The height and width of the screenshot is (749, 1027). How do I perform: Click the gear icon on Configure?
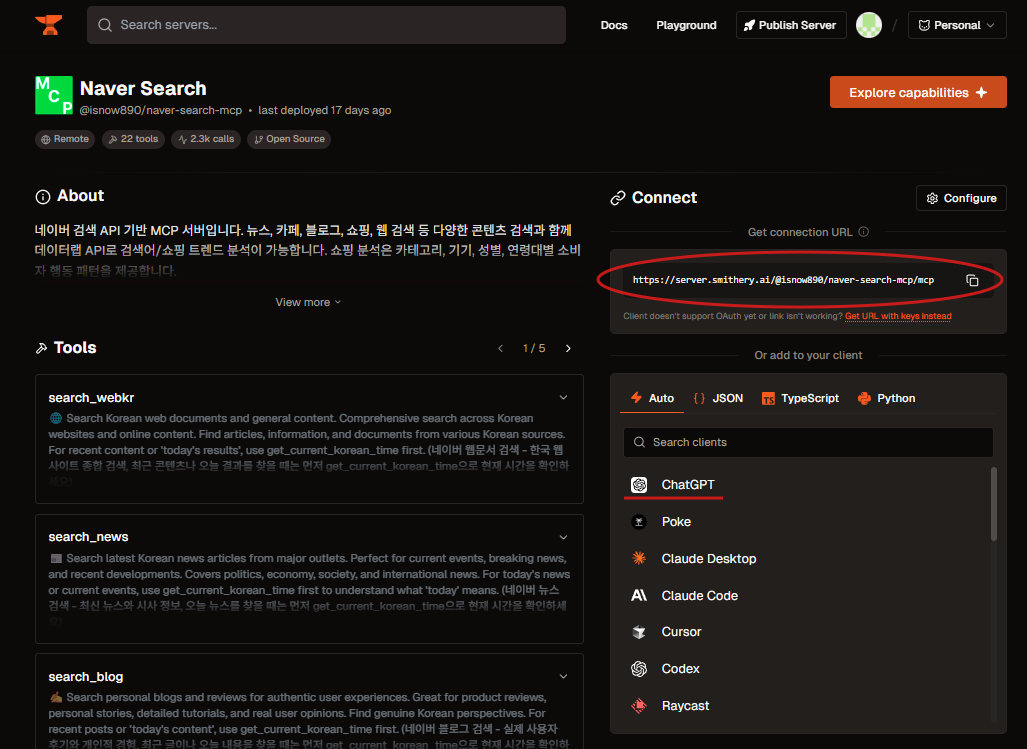[x=932, y=198]
